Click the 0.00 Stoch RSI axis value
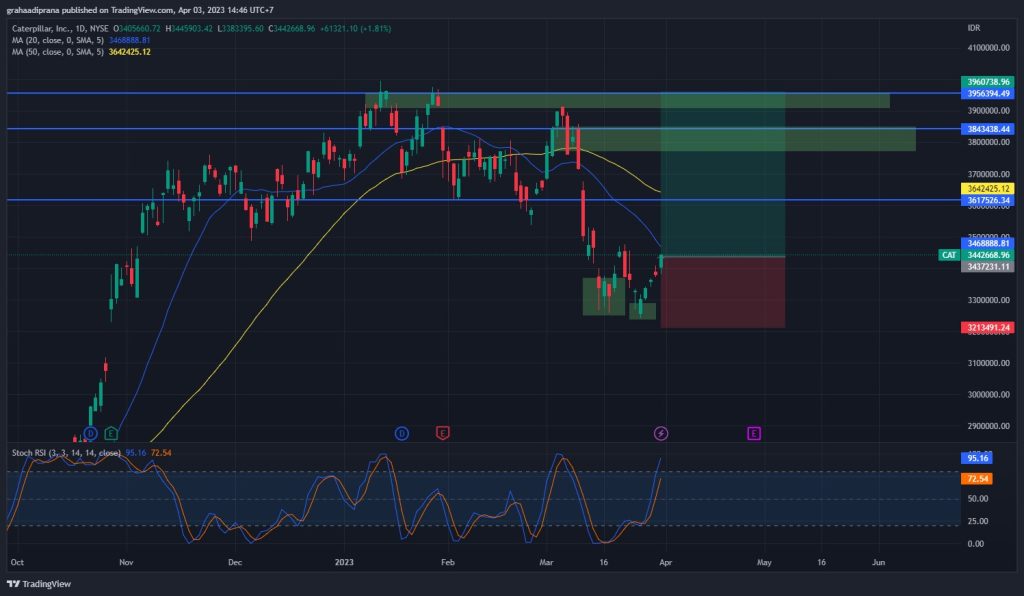Image resolution: width=1024 pixels, height=596 pixels. [x=975, y=544]
